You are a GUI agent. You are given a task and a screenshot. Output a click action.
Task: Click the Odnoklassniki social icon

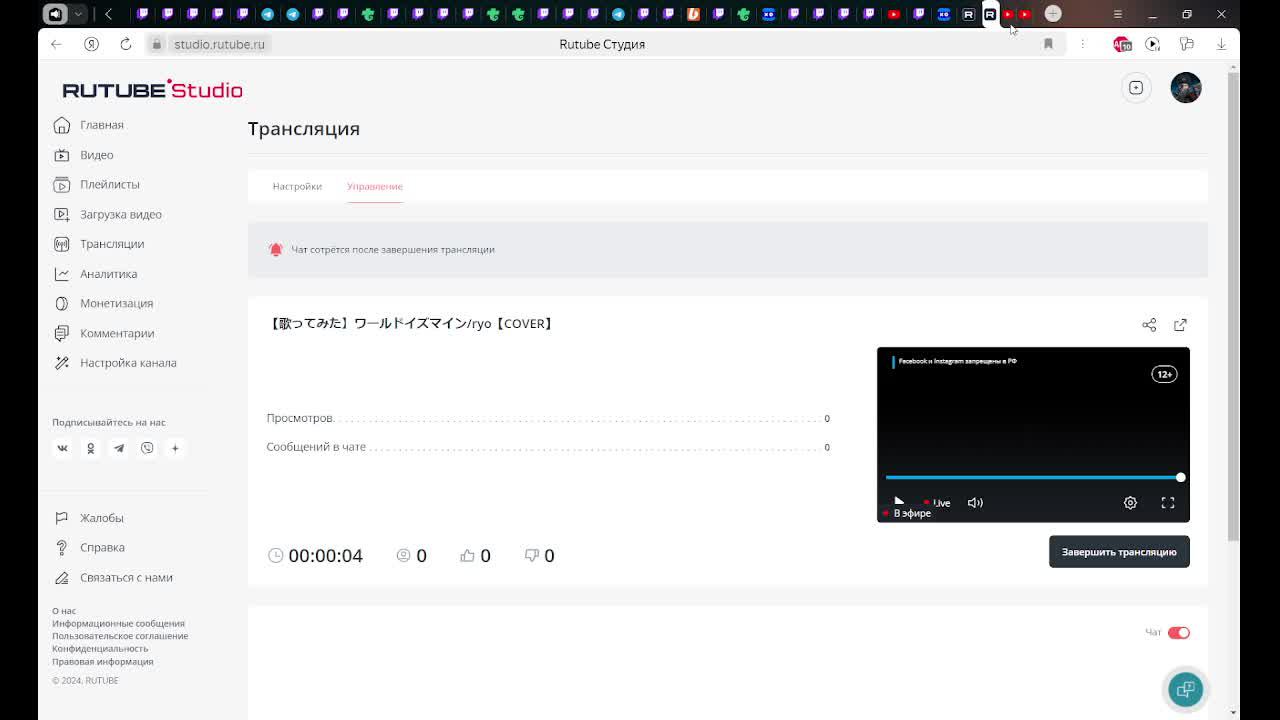pos(90,448)
